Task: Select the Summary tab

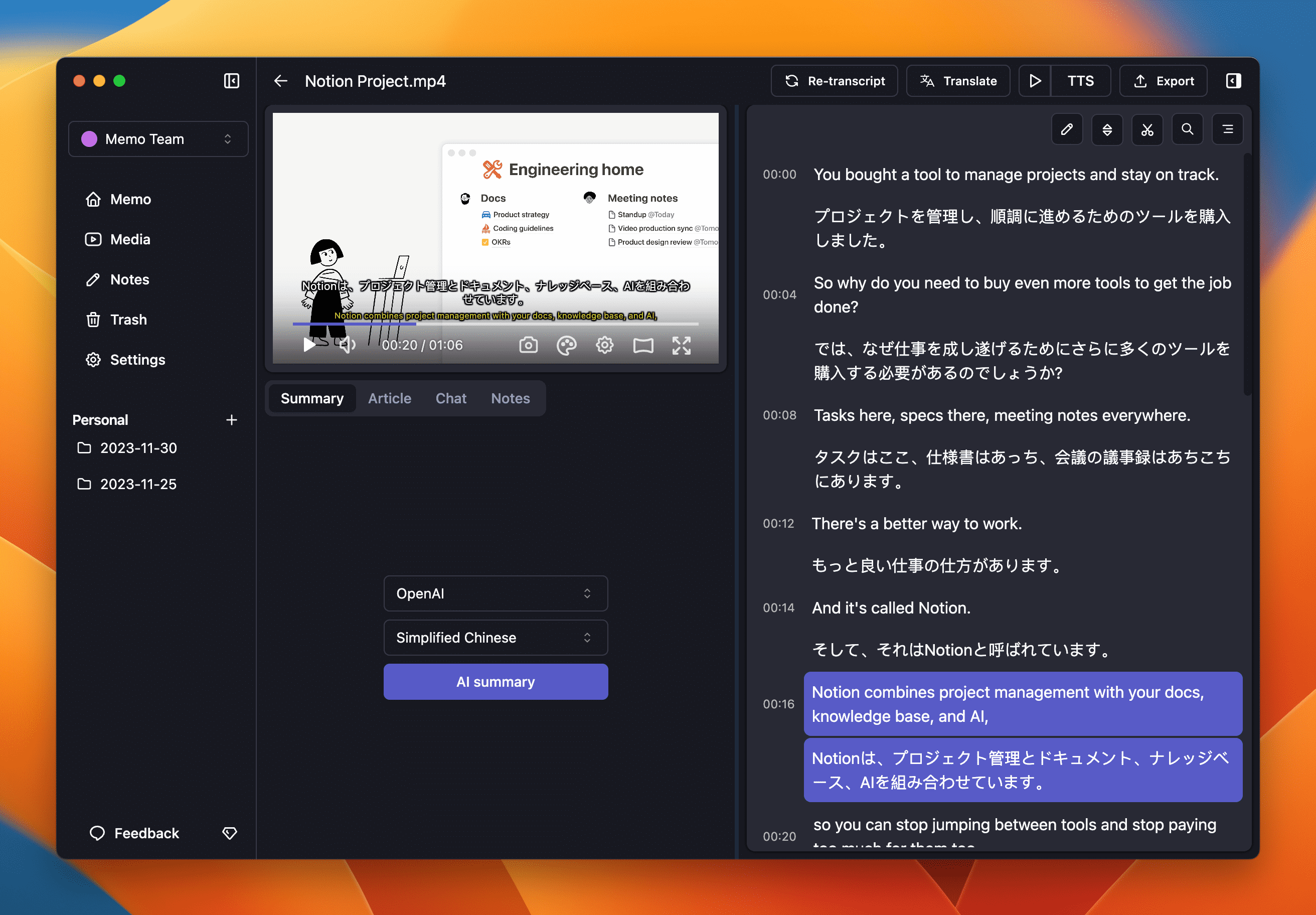Action: [314, 399]
